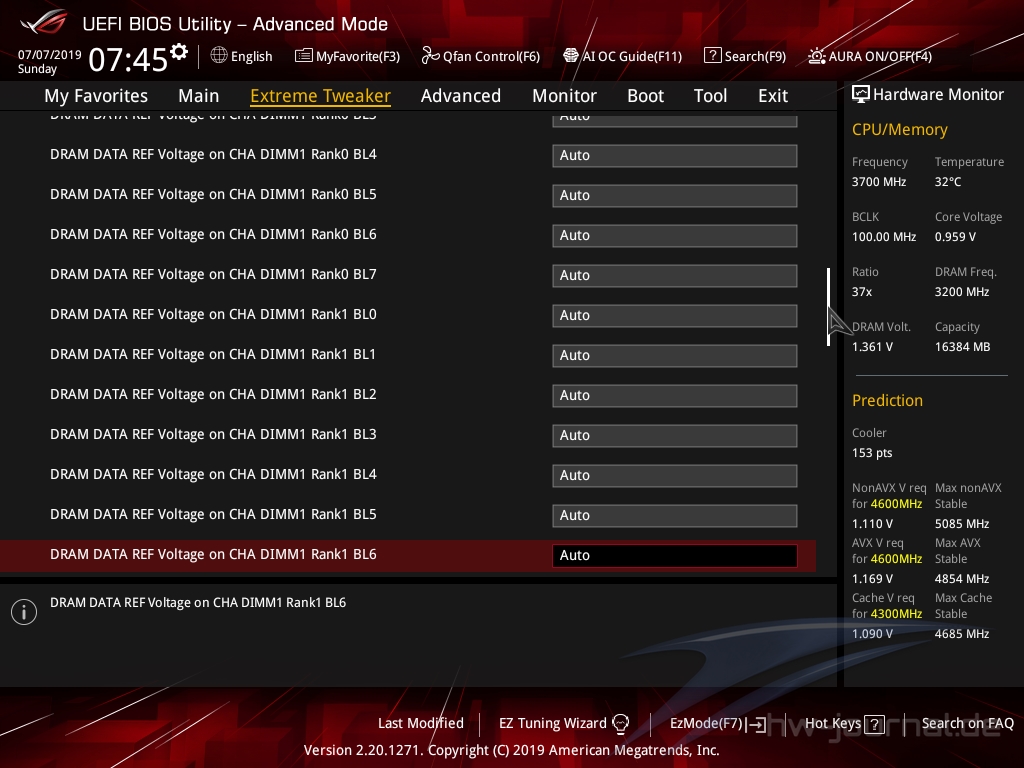Launch AI OC Guide(F11) text

point(632,57)
